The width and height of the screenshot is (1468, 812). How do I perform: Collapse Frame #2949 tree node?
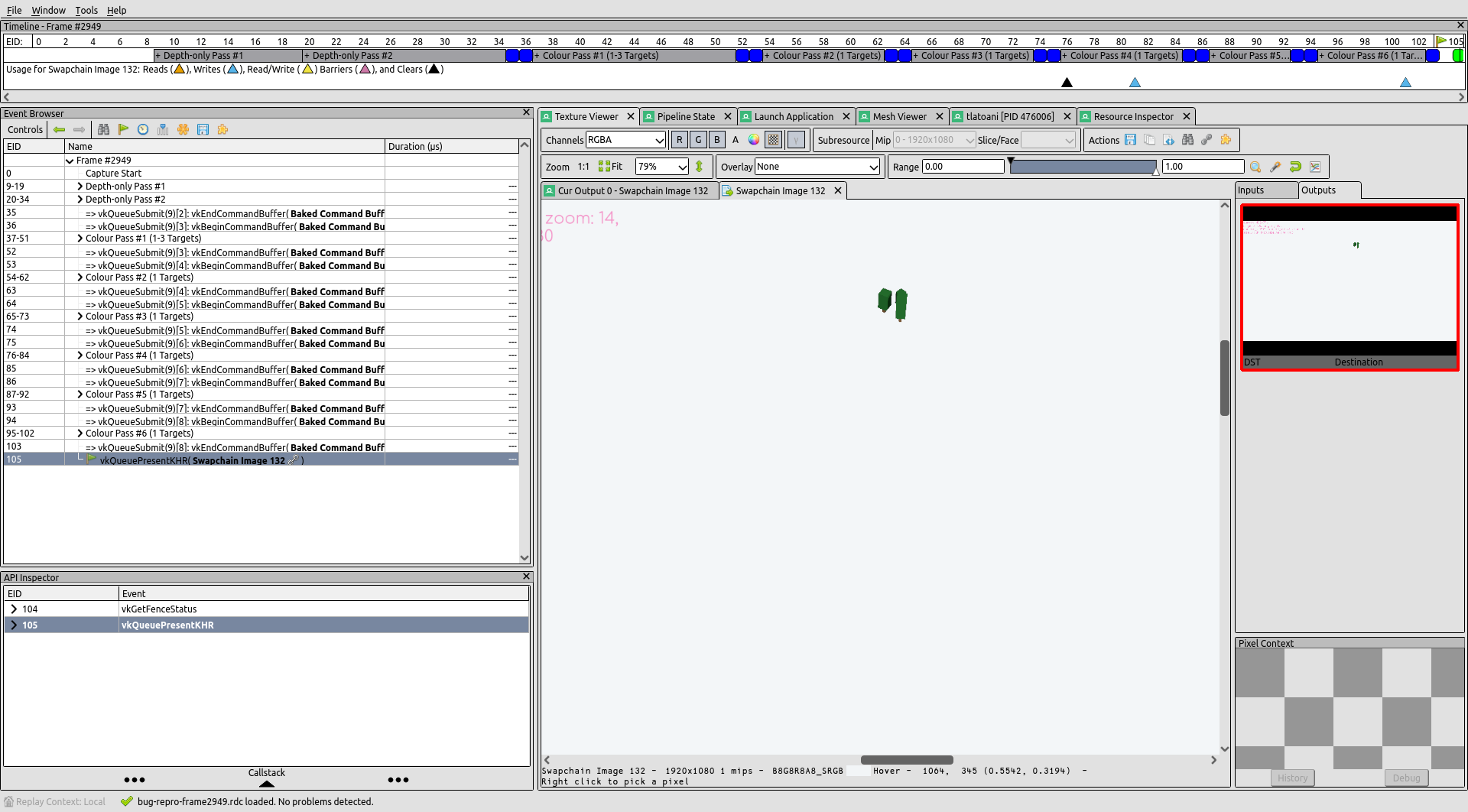click(70, 161)
